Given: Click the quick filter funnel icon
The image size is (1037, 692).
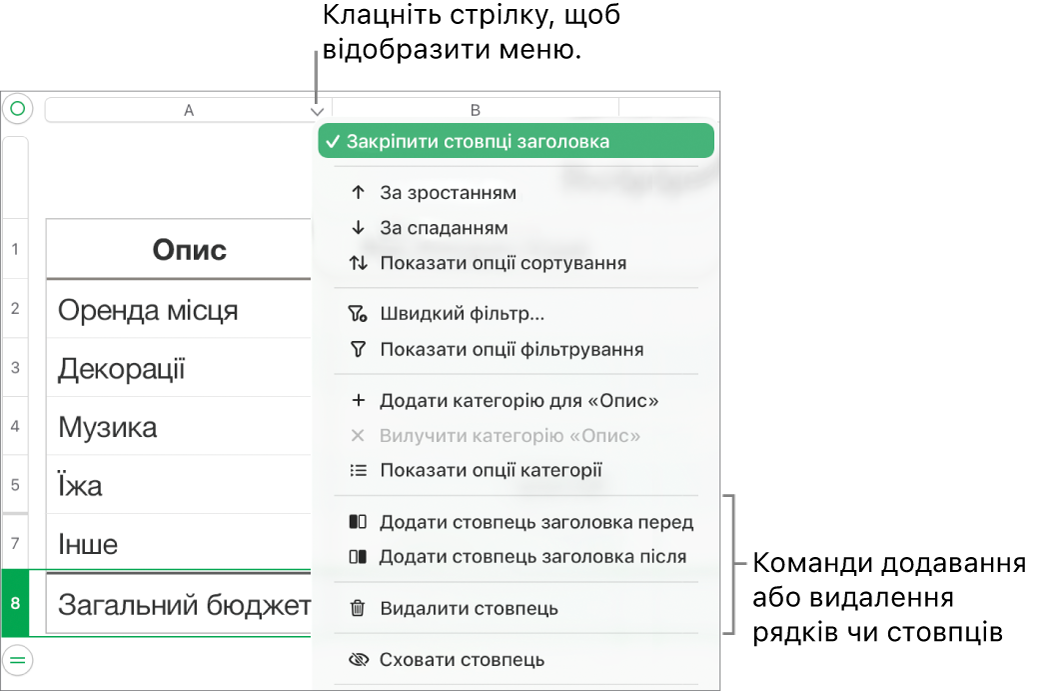Looking at the screenshot, I should 358,314.
